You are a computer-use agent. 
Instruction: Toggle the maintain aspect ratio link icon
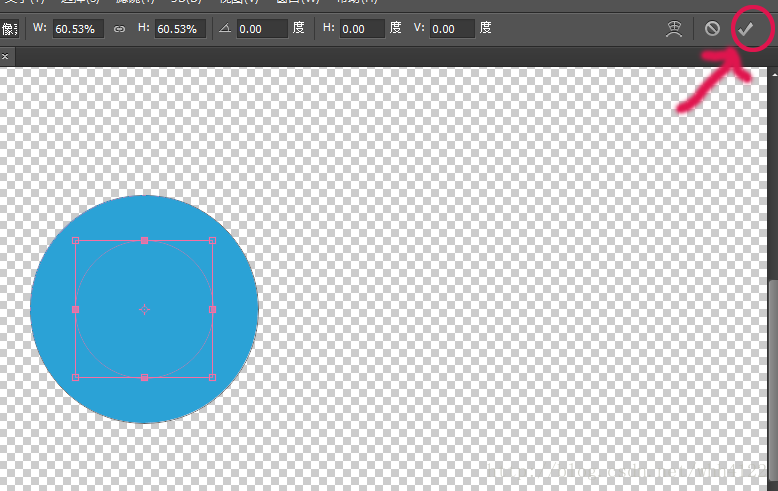coord(119,29)
